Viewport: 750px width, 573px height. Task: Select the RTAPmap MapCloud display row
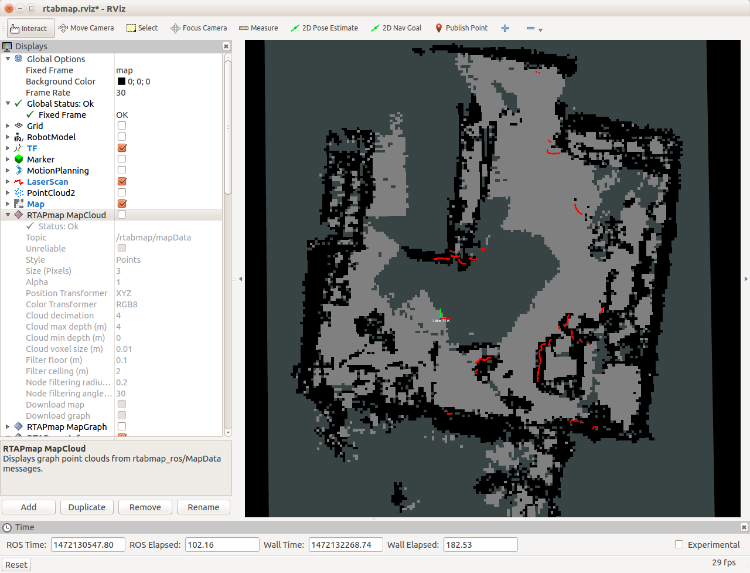[62, 214]
